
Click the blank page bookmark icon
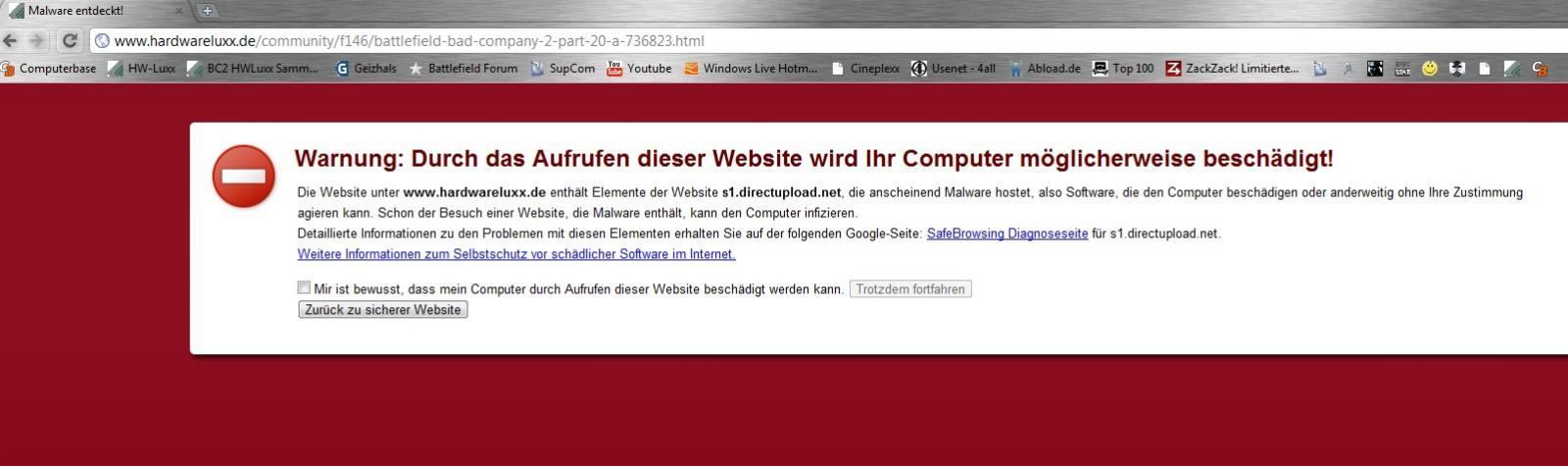pyautogui.click(x=1484, y=69)
